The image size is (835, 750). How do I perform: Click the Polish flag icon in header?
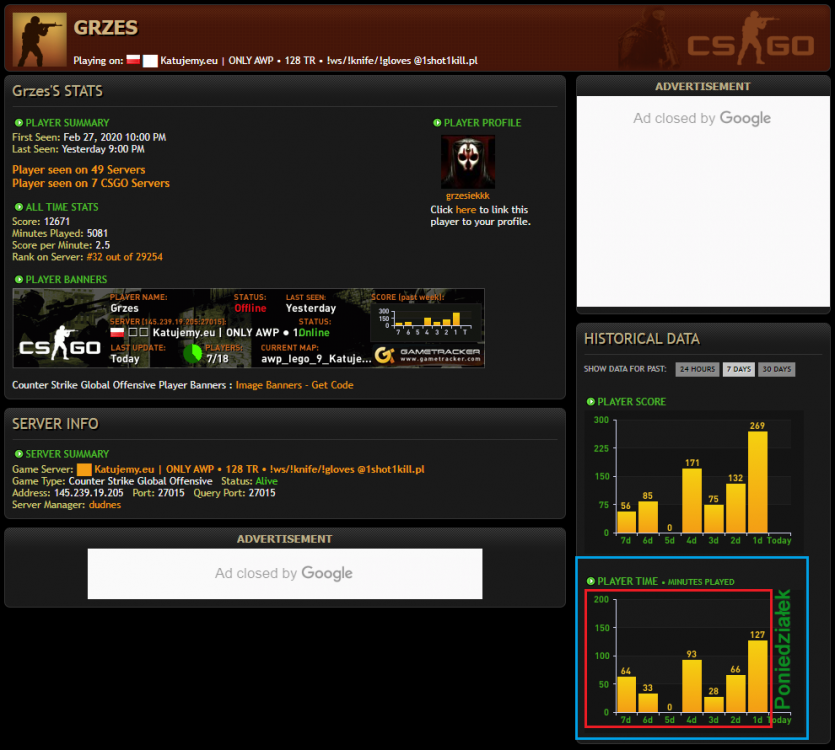(133, 60)
